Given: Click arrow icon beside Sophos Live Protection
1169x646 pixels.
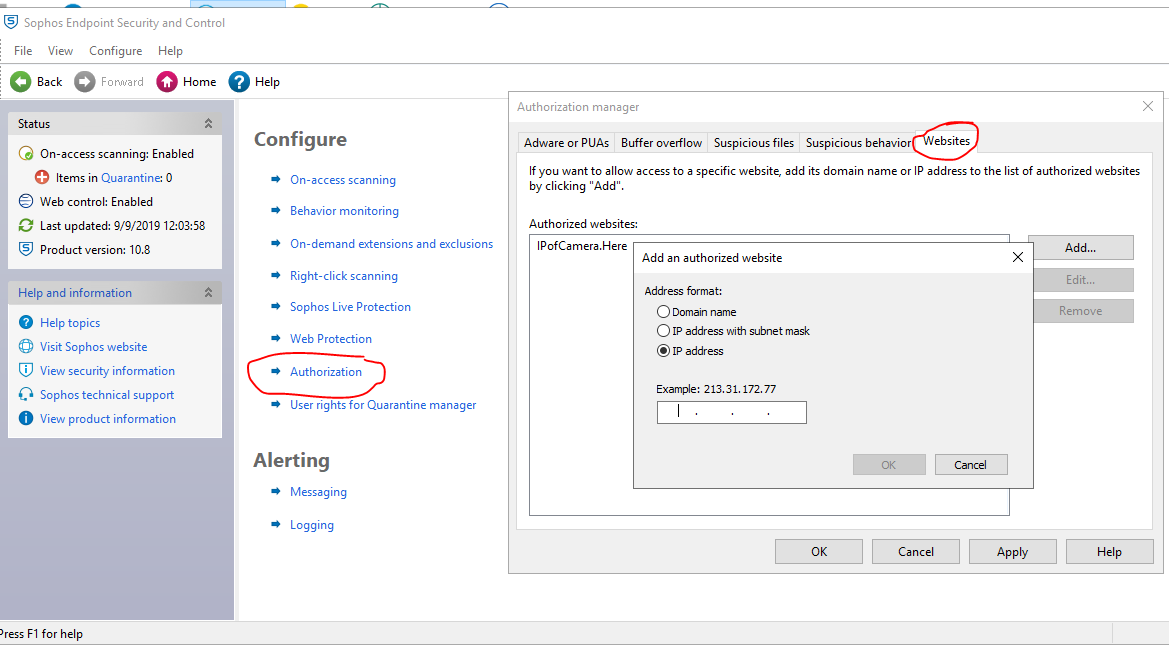Looking at the screenshot, I should point(275,307).
